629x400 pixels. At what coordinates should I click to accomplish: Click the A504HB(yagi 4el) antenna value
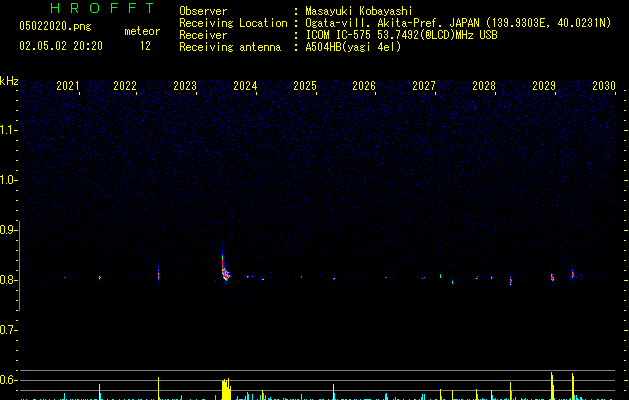[x=353, y=47]
